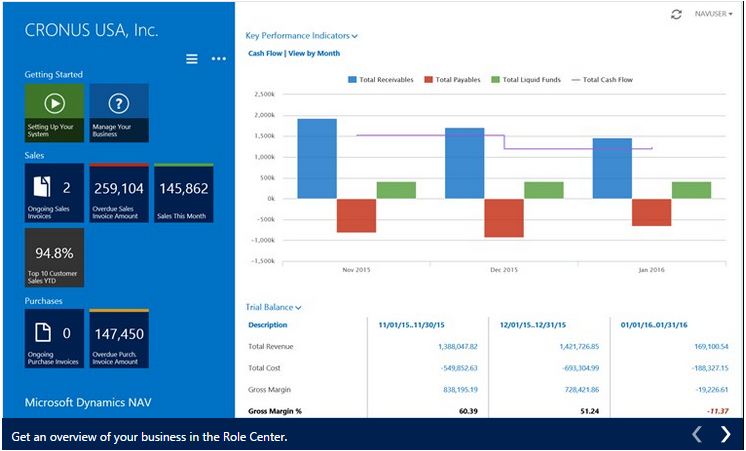The width and height of the screenshot is (746, 451).
Task: Open the Overdue Sales Invoice Amount tile
Action: [119, 194]
